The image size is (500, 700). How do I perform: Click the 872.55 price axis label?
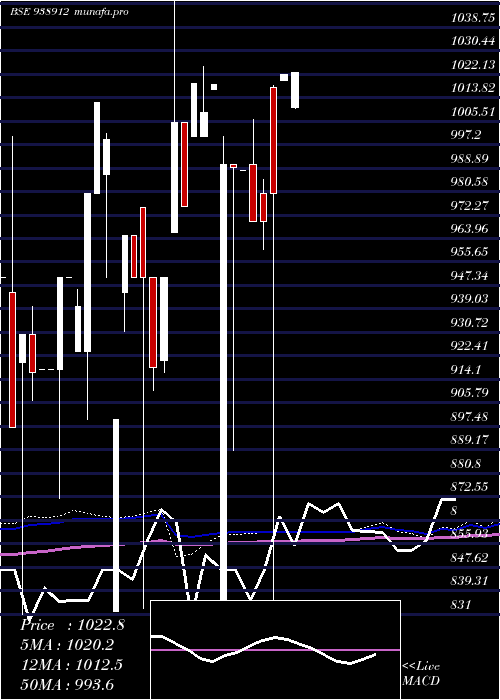[470, 487]
